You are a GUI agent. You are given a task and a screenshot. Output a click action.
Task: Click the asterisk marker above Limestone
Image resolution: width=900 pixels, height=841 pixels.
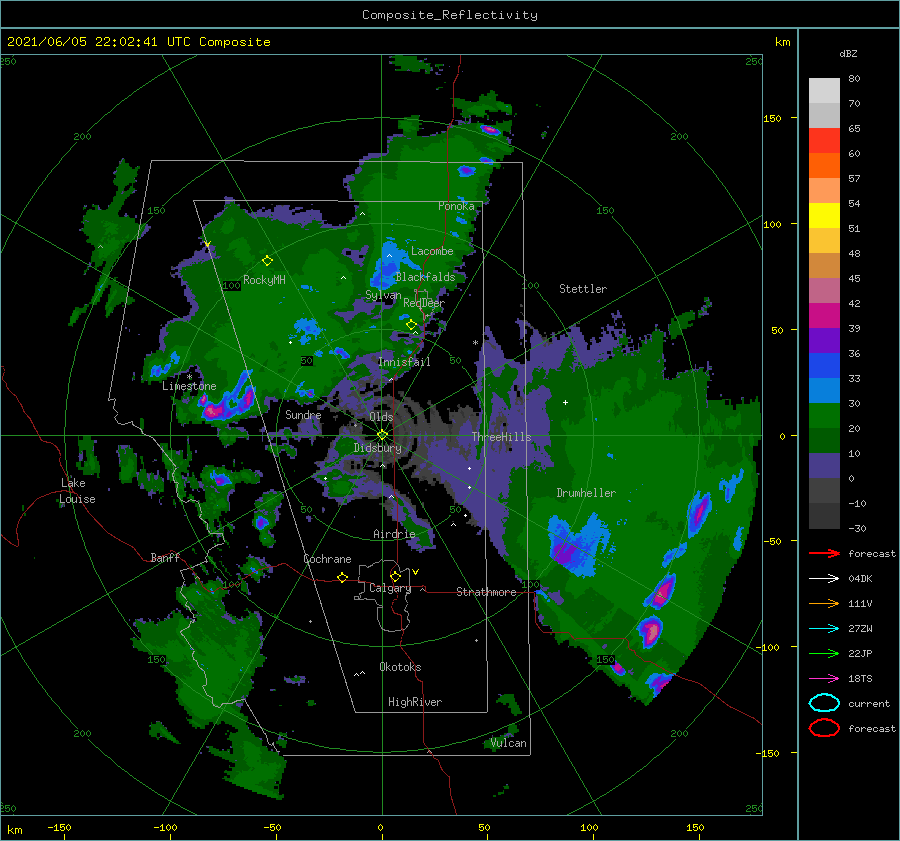189,377
